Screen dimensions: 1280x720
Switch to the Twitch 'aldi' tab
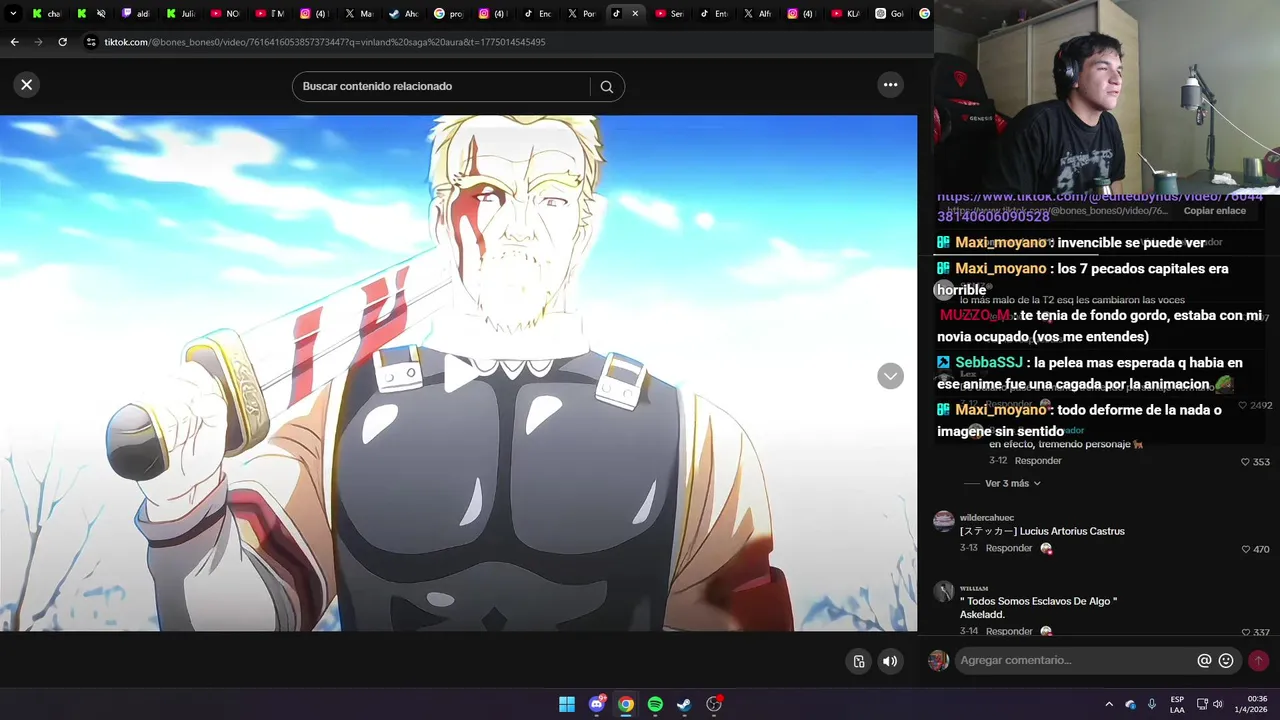[x=136, y=14]
